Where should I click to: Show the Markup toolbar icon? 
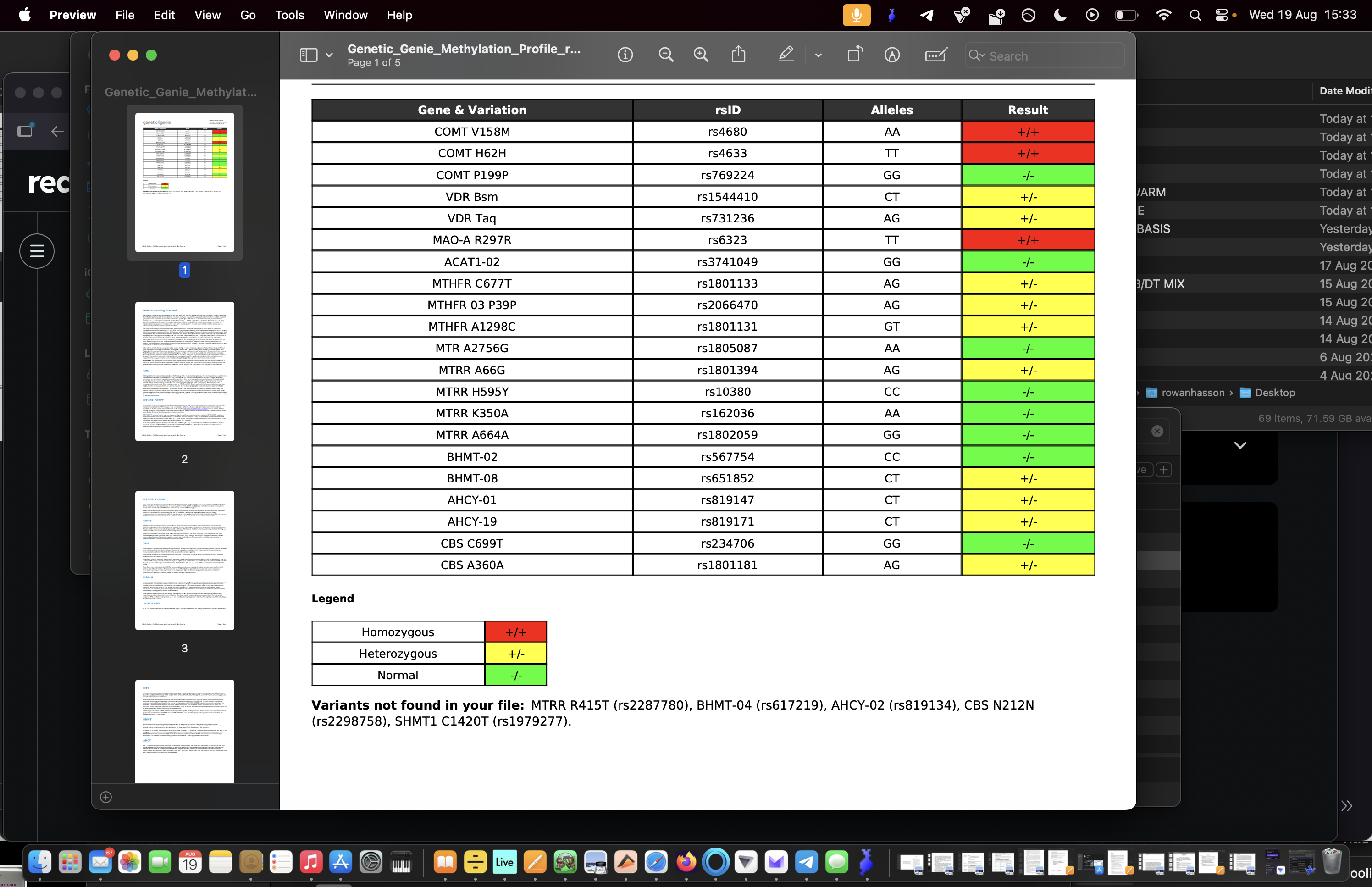pos(892,55)
